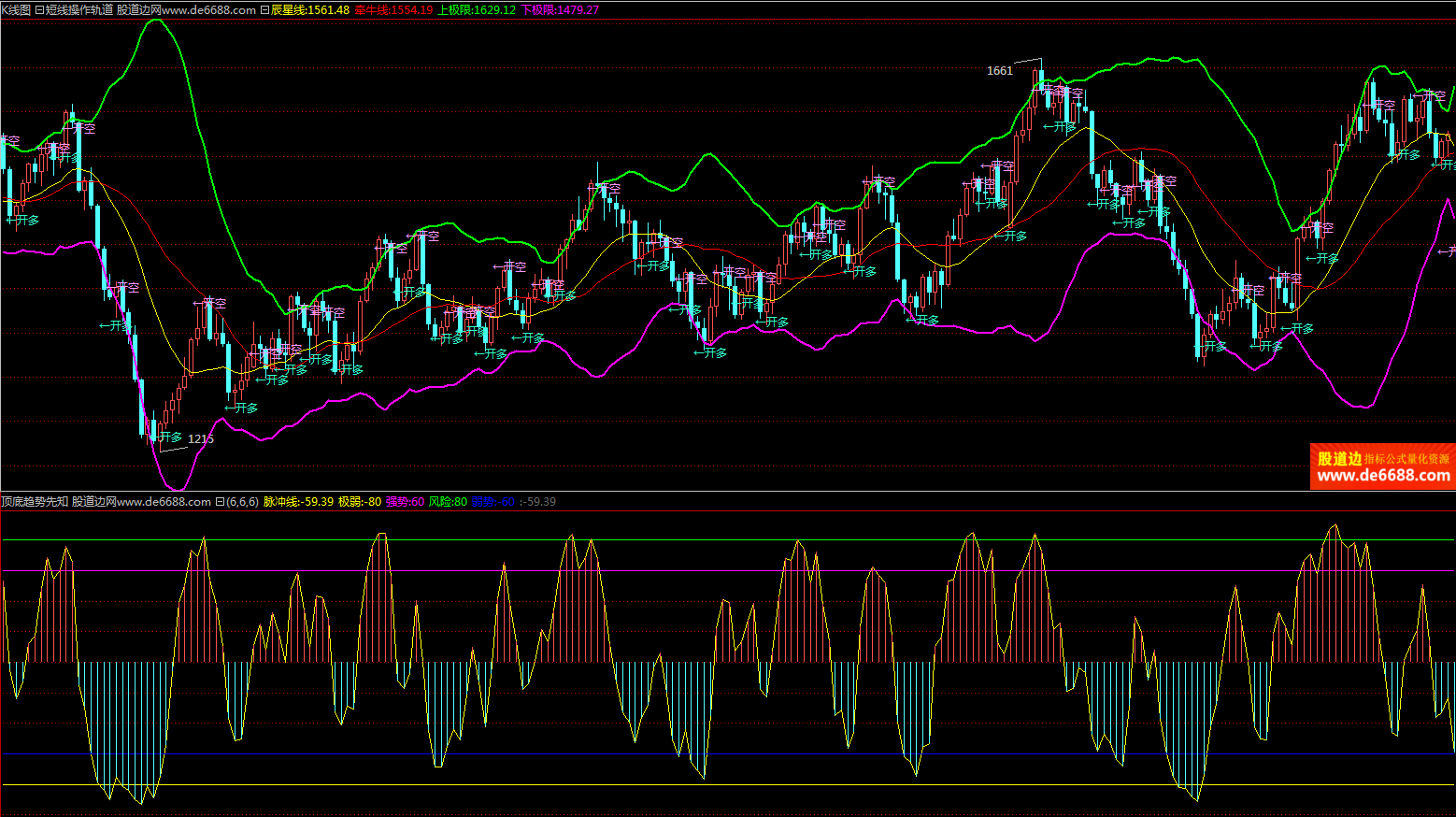1456x817 pixels.
Task: Click the 股道边网 www.de6688.com text in top header
Action: click(x=186, y=10)
